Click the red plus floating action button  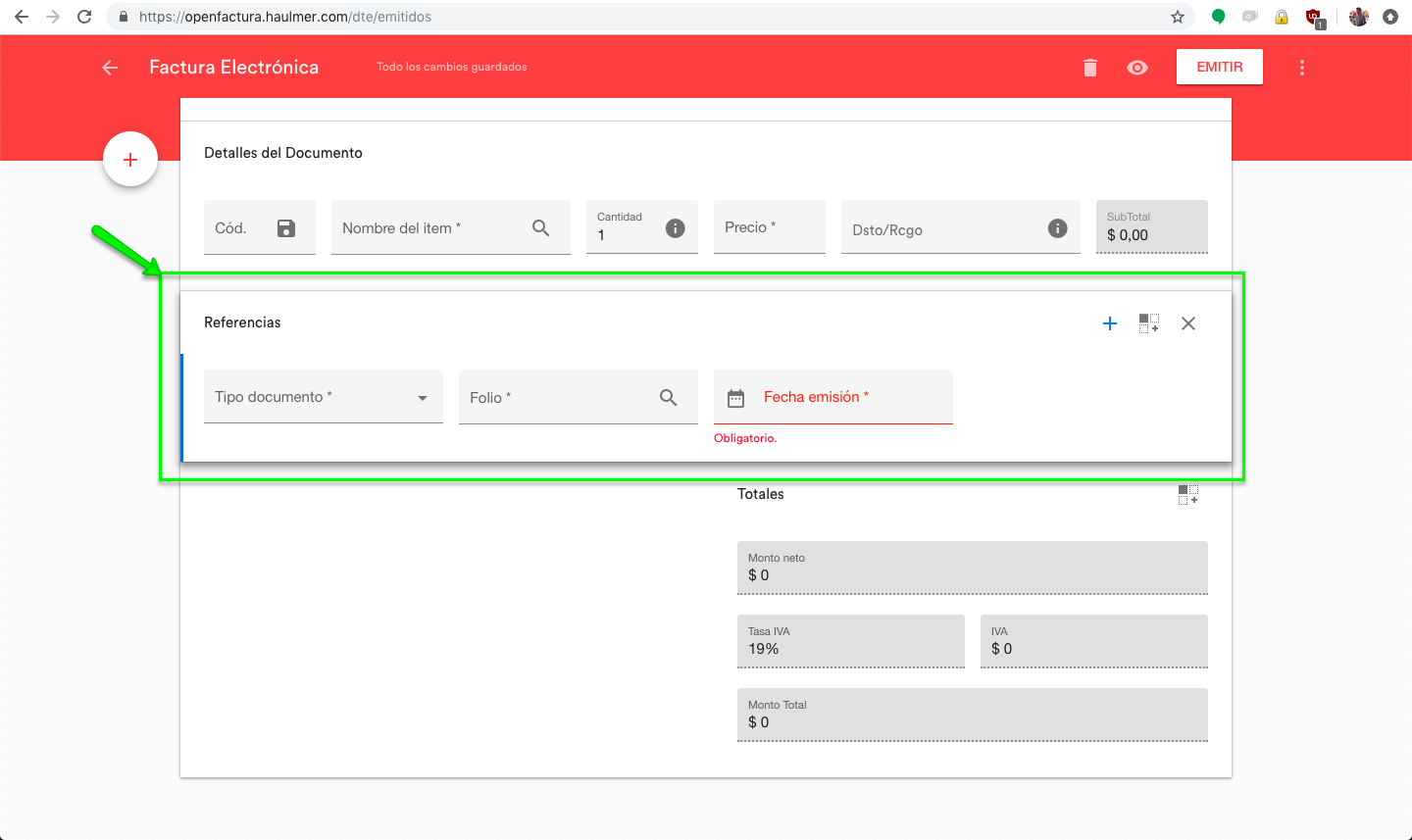coord(130,160)
